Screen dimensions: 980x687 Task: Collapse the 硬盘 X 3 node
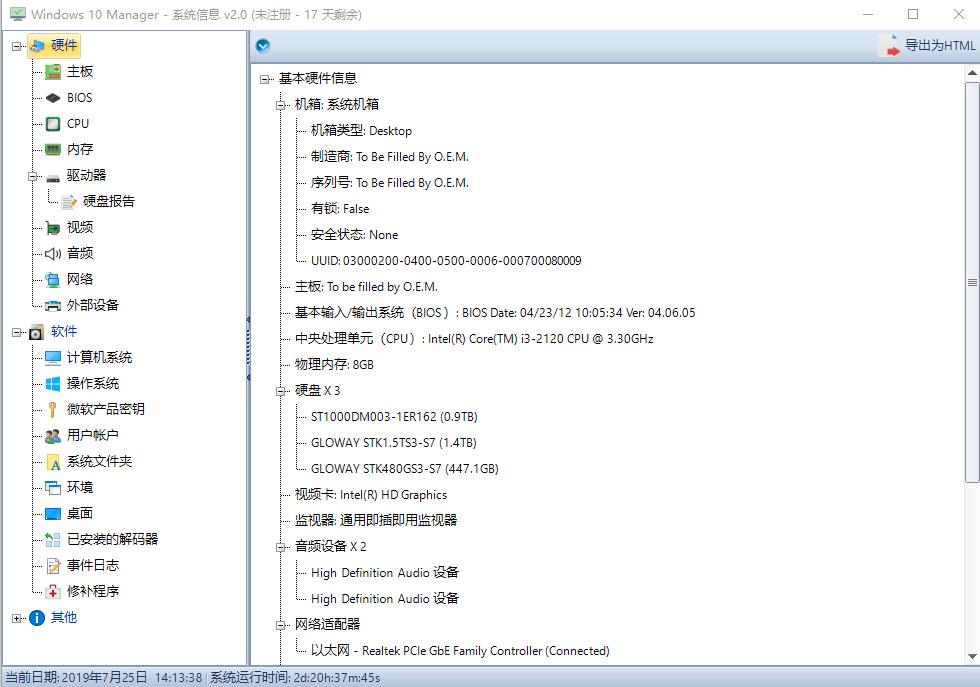278,390
